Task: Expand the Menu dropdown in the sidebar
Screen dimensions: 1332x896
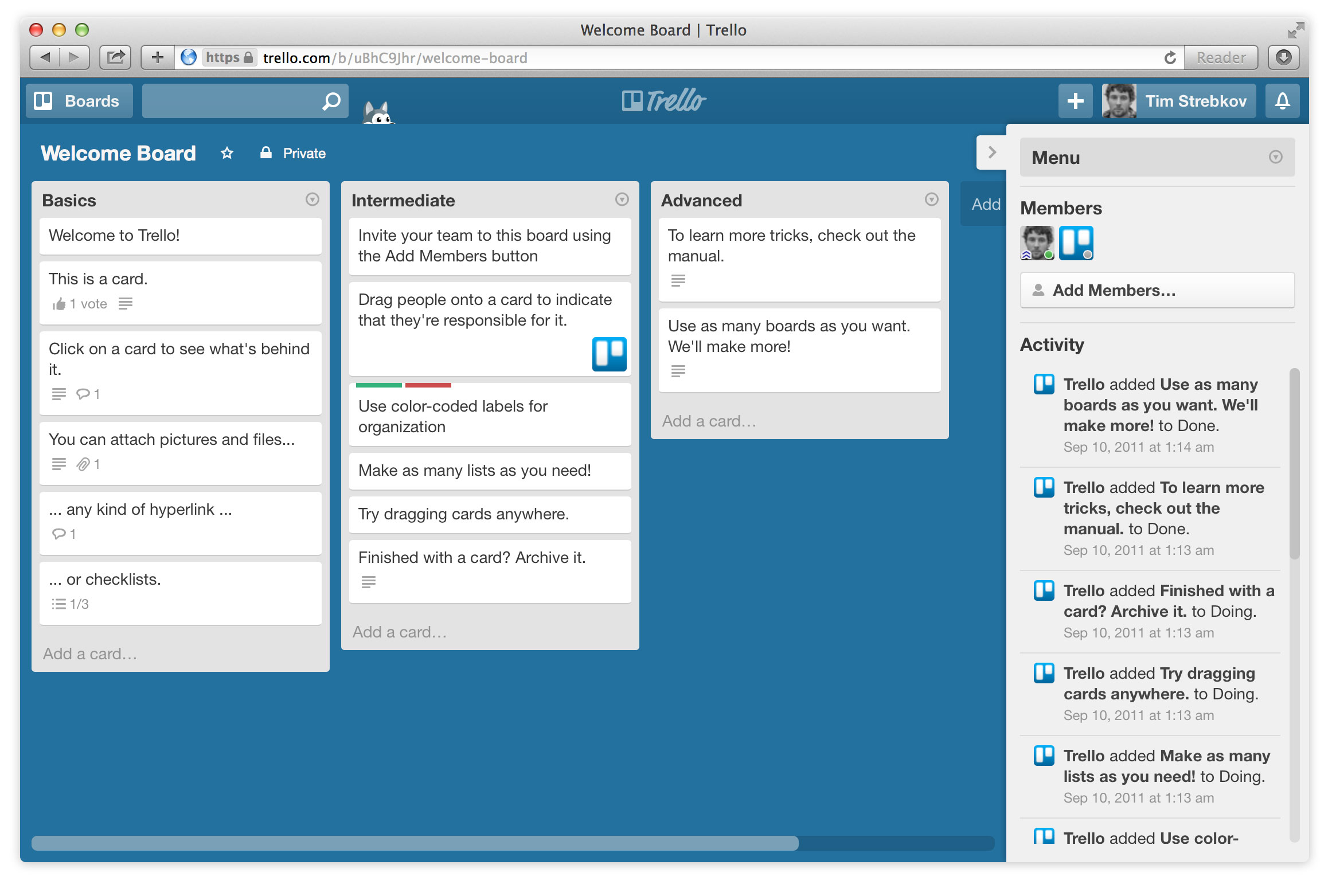Action: [x=1275, y=157]
